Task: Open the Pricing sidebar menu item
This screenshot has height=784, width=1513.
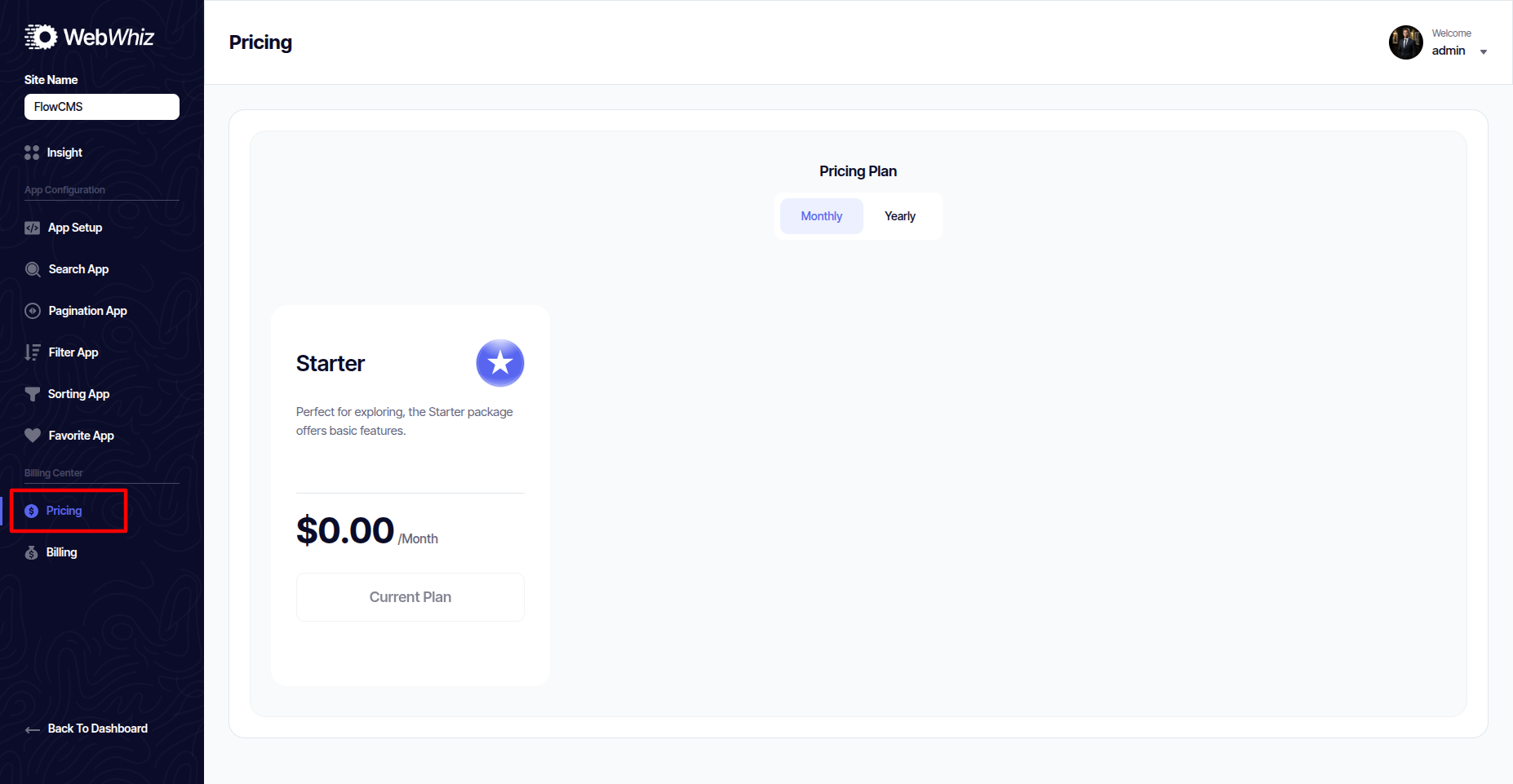Action: (x=64, y=511)
